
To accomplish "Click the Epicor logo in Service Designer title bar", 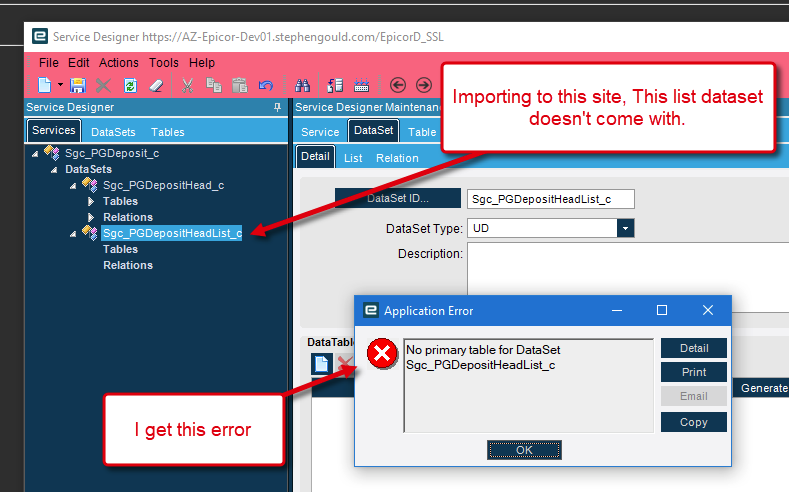I will 40,37.
